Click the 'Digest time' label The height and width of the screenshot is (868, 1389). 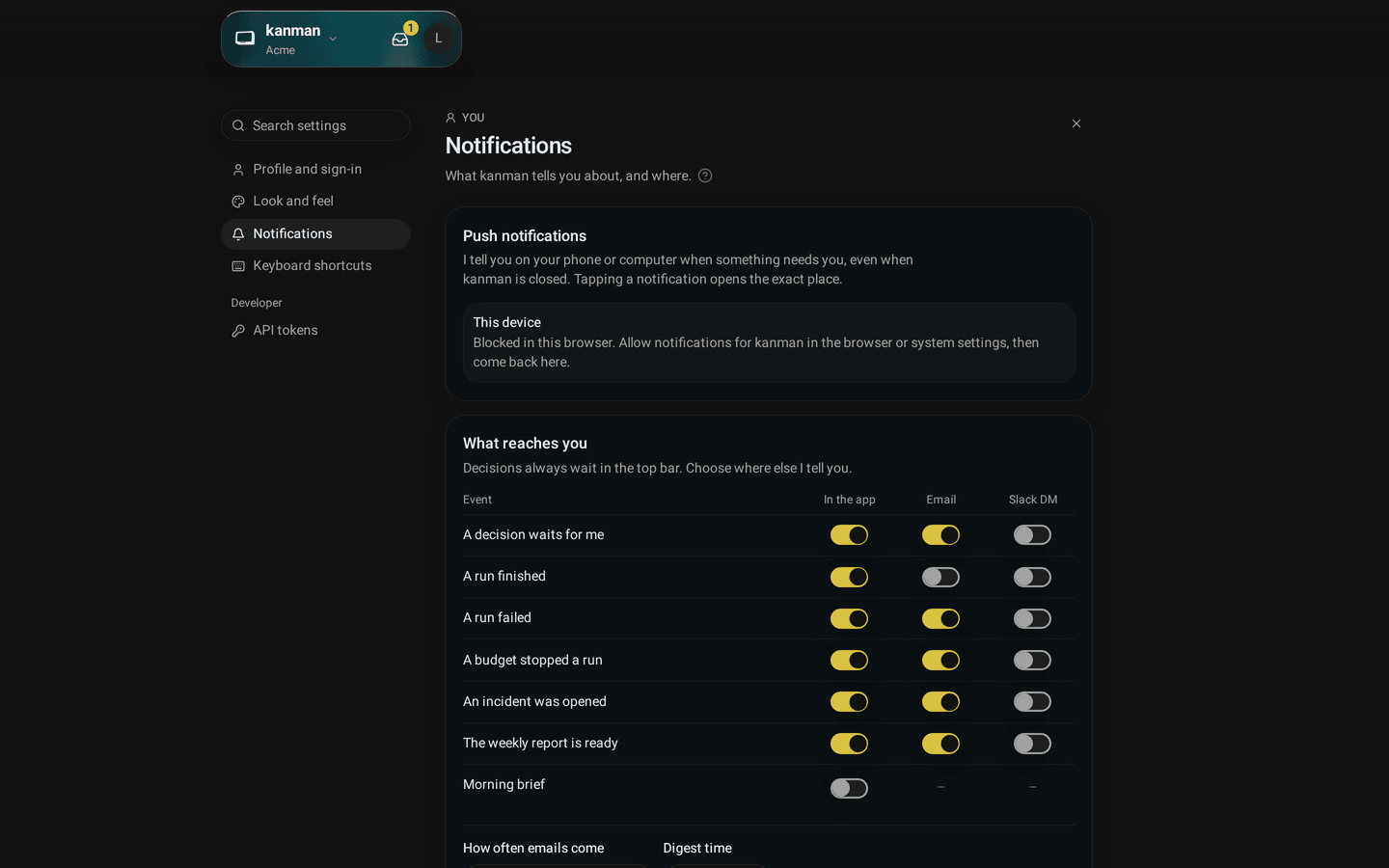(x=697, y=848)
